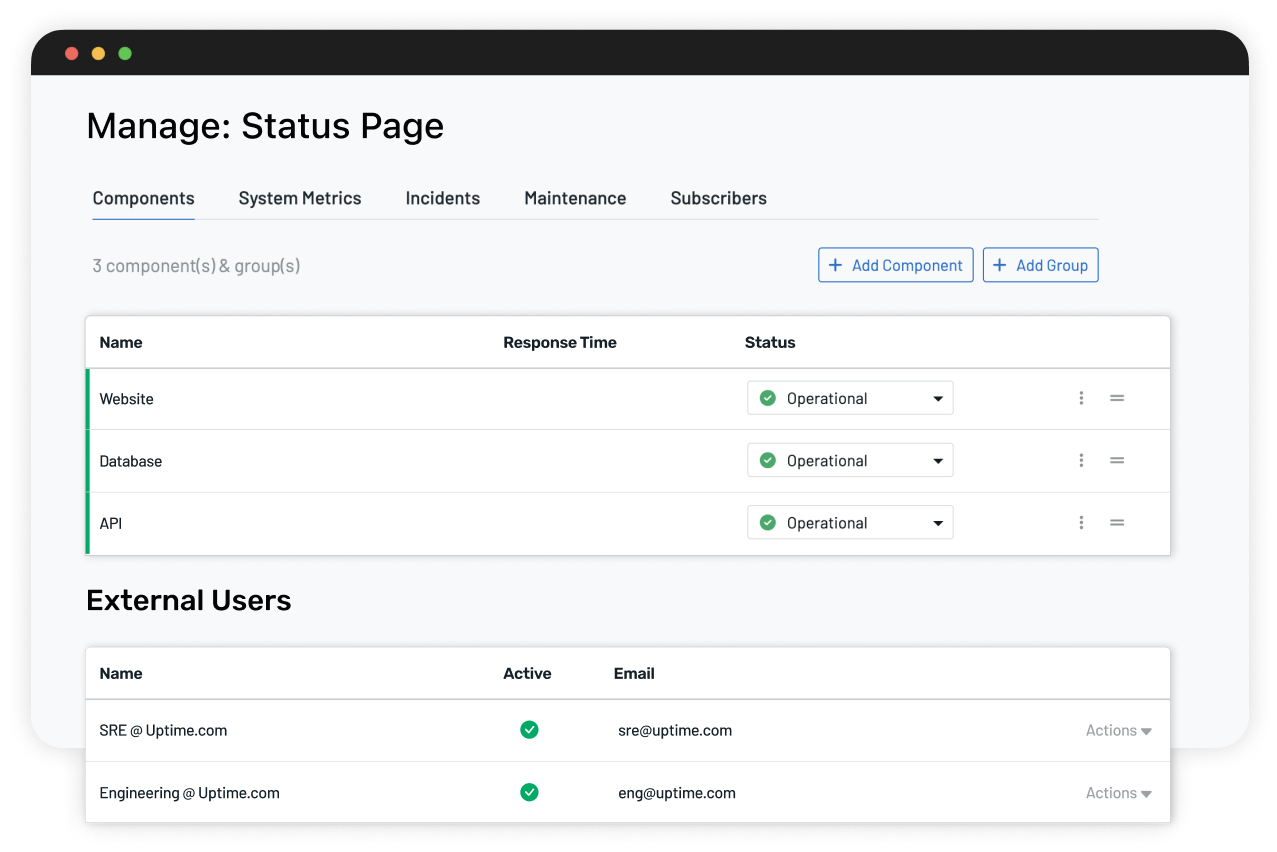
Task: Click the External Users heading
Action: (x=189, y=600)
